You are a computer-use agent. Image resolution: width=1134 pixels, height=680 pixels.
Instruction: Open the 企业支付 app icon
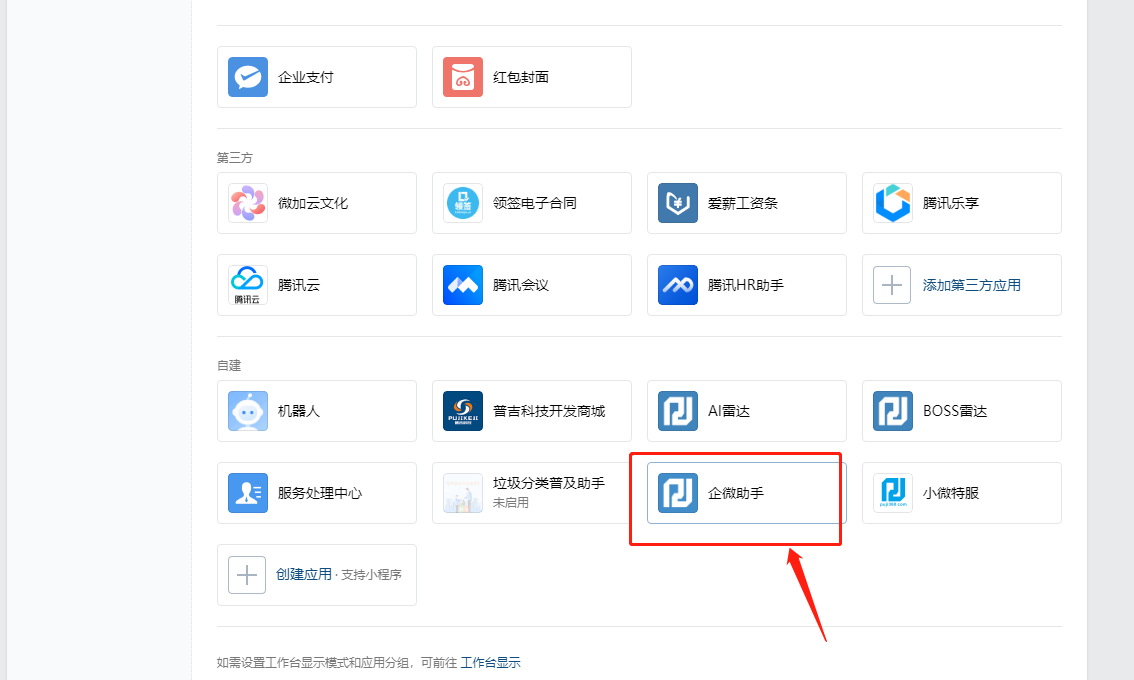248,77
